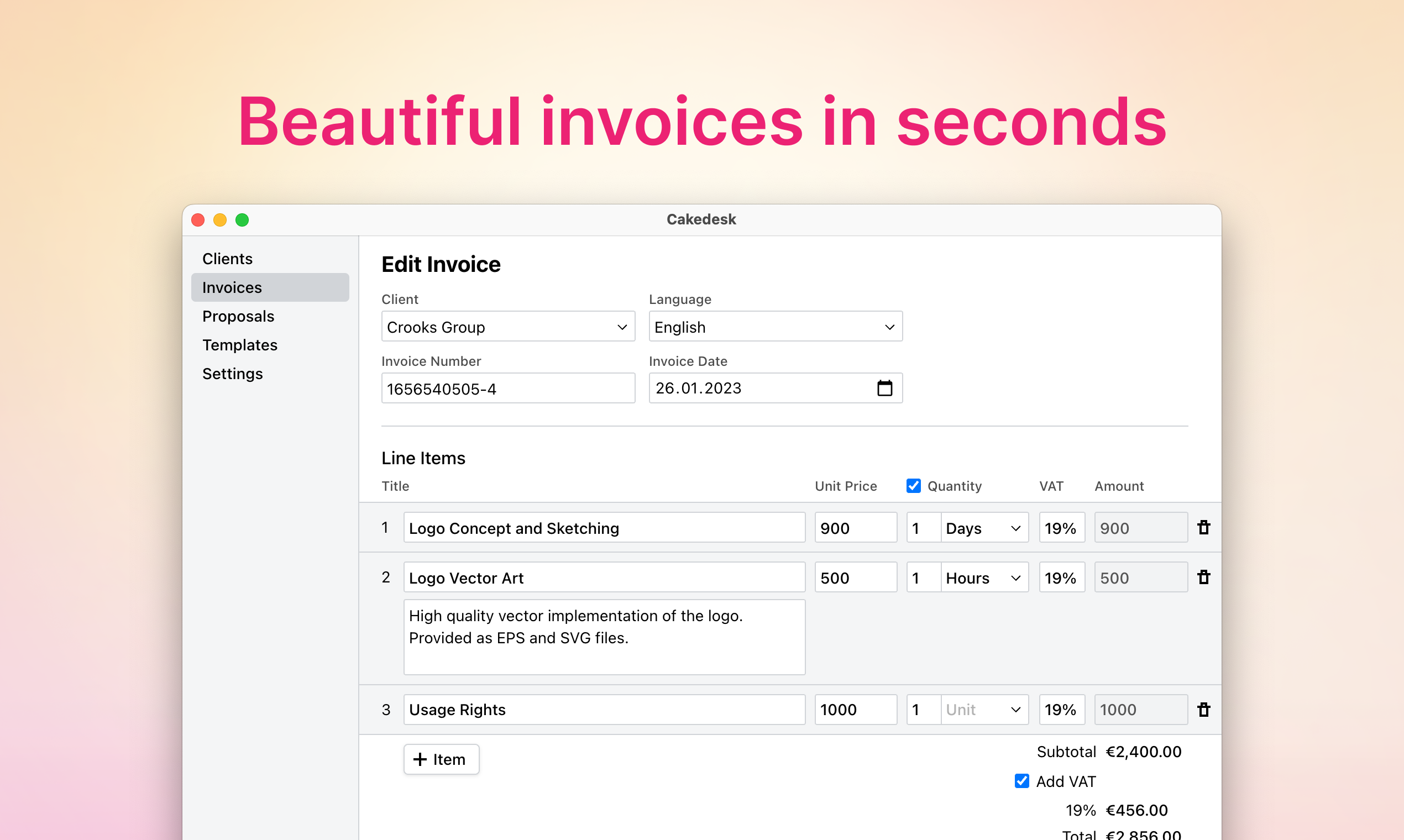Click the amount field showing 900

point(1141,528)
